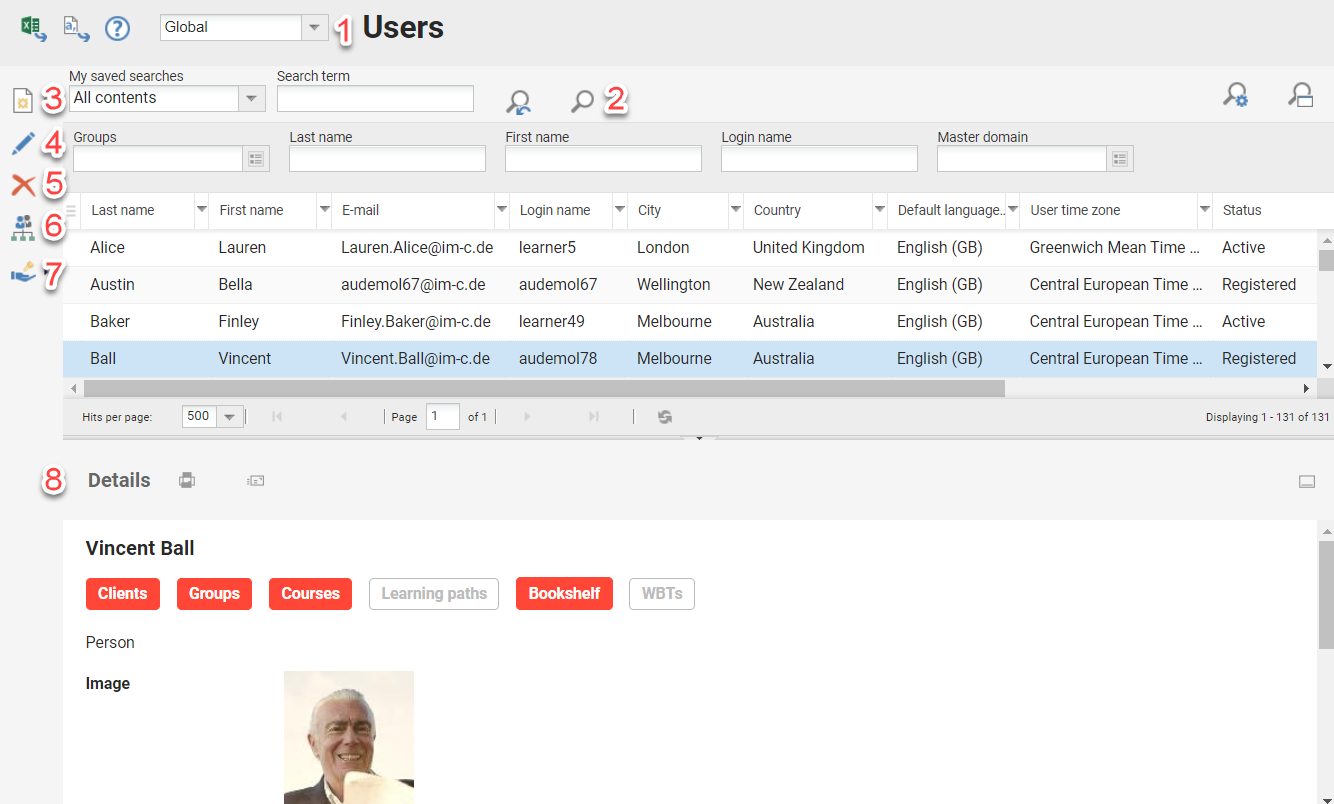Click the new user document icon
Screen dimensions: 1334x804
click(22, 101)
